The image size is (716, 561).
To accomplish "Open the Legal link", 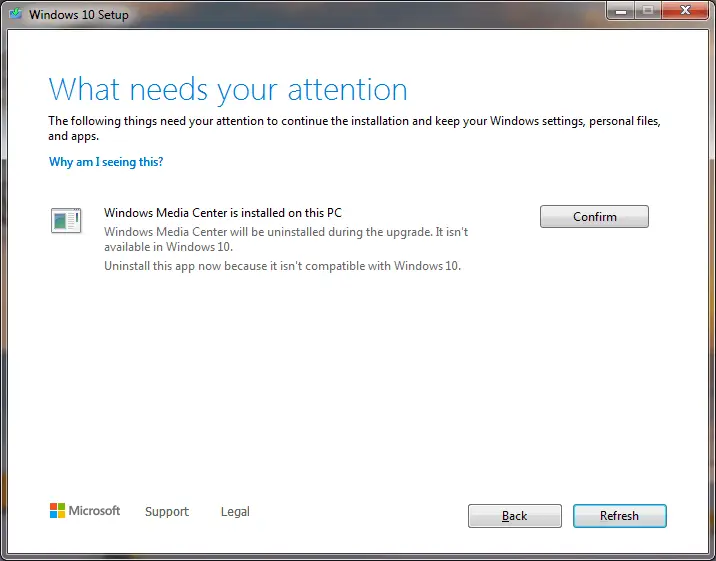I will click(235, 512).
